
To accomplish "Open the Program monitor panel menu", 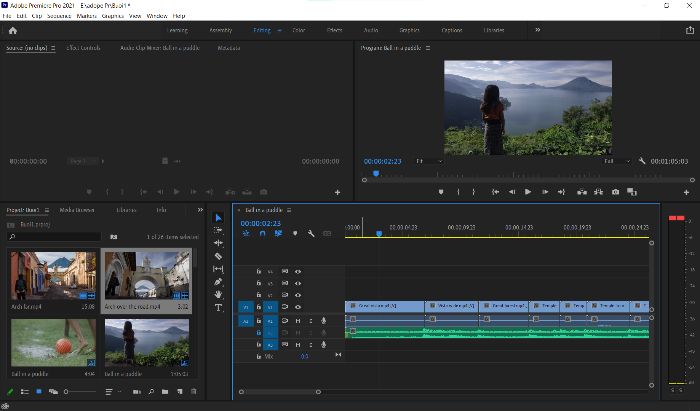I will tap(428, 48).
